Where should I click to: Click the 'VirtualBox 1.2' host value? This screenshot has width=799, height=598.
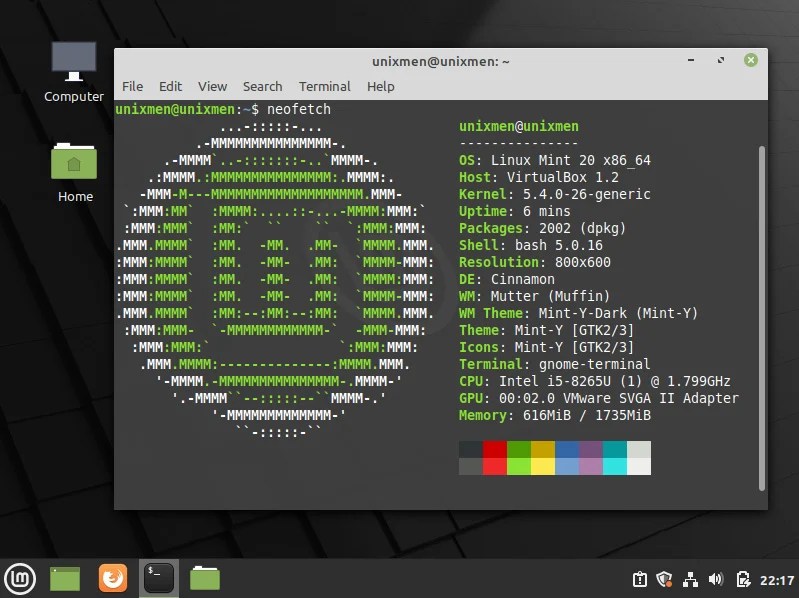coord(563,177)
